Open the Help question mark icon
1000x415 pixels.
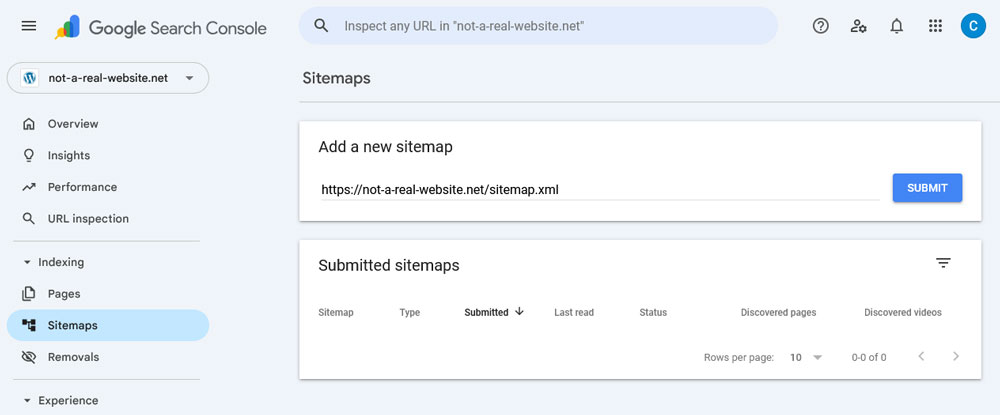pos(820,26)
